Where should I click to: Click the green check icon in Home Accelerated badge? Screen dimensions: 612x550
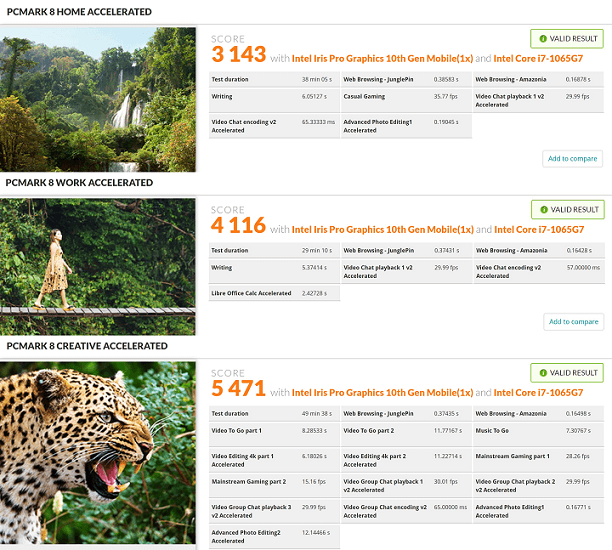point(544,39)
